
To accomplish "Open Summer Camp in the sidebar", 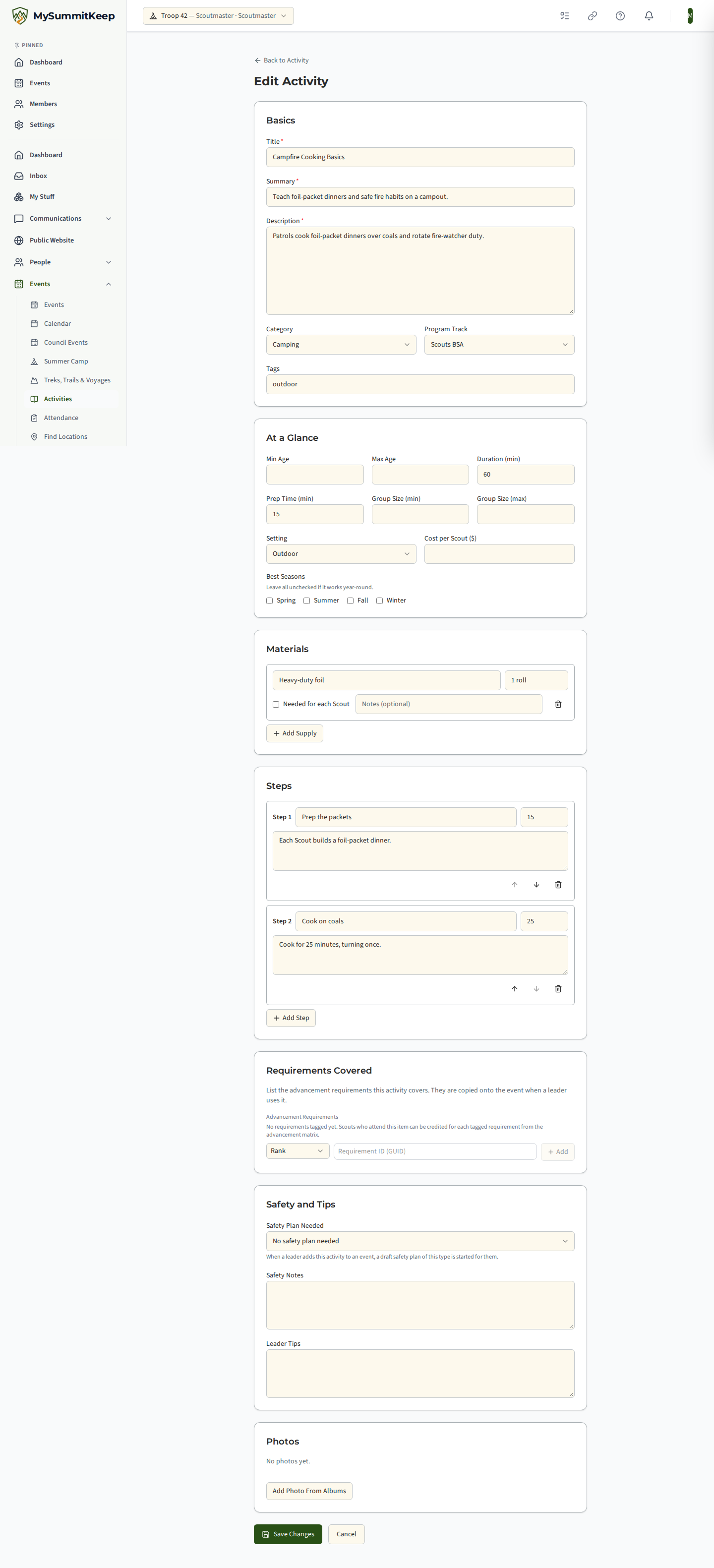I will tap(66, 362).
